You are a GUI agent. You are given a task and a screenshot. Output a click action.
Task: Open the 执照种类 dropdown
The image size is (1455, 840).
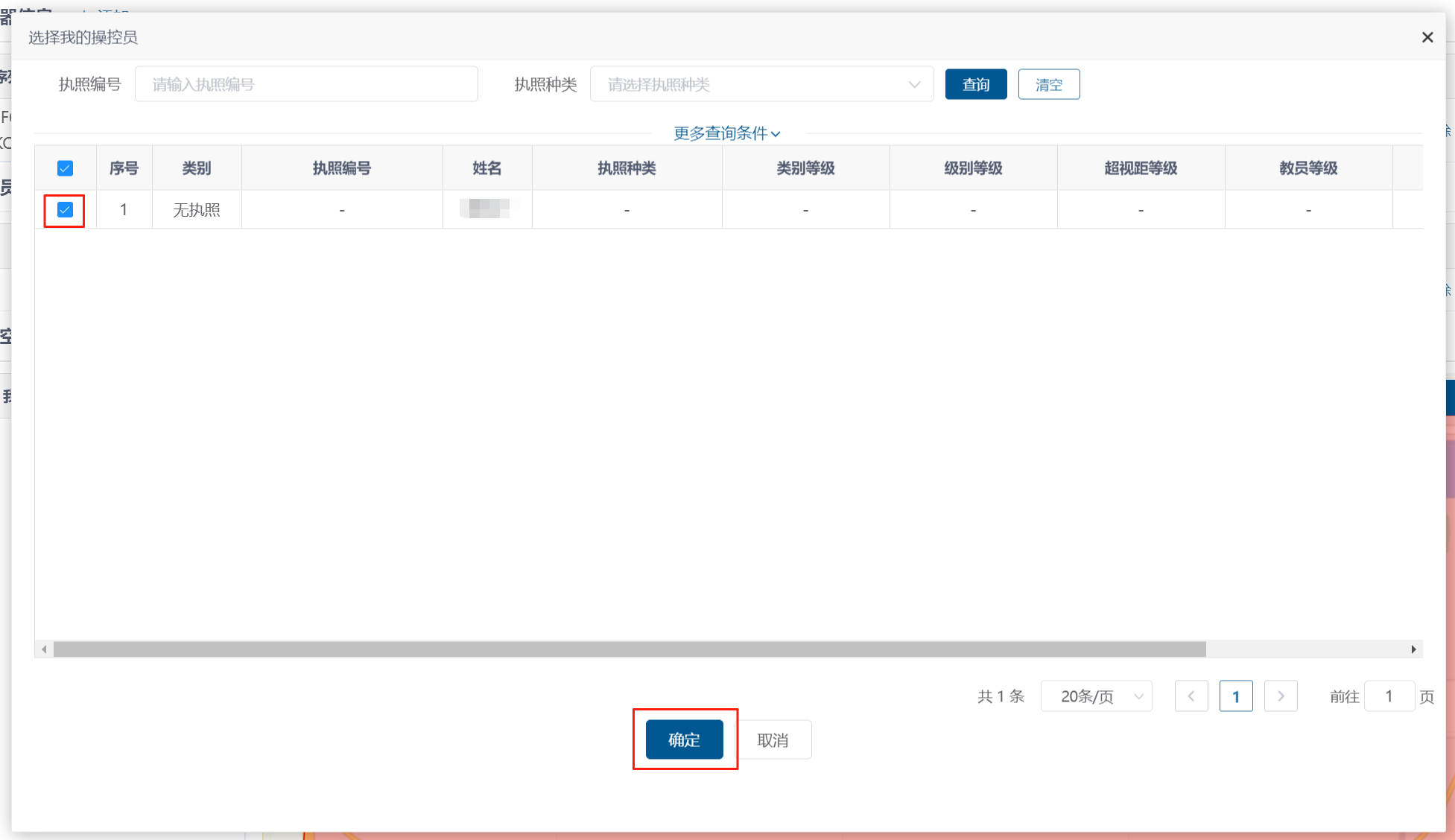click(x=761, y=84)
